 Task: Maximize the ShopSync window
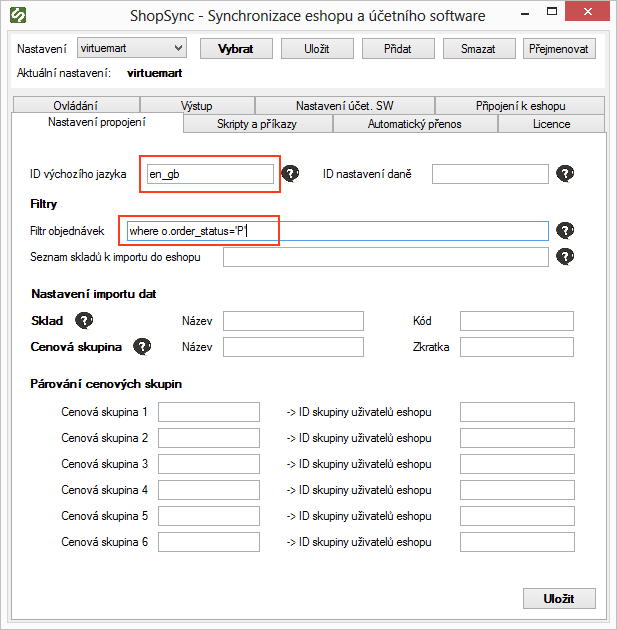[x=552, y=12]
